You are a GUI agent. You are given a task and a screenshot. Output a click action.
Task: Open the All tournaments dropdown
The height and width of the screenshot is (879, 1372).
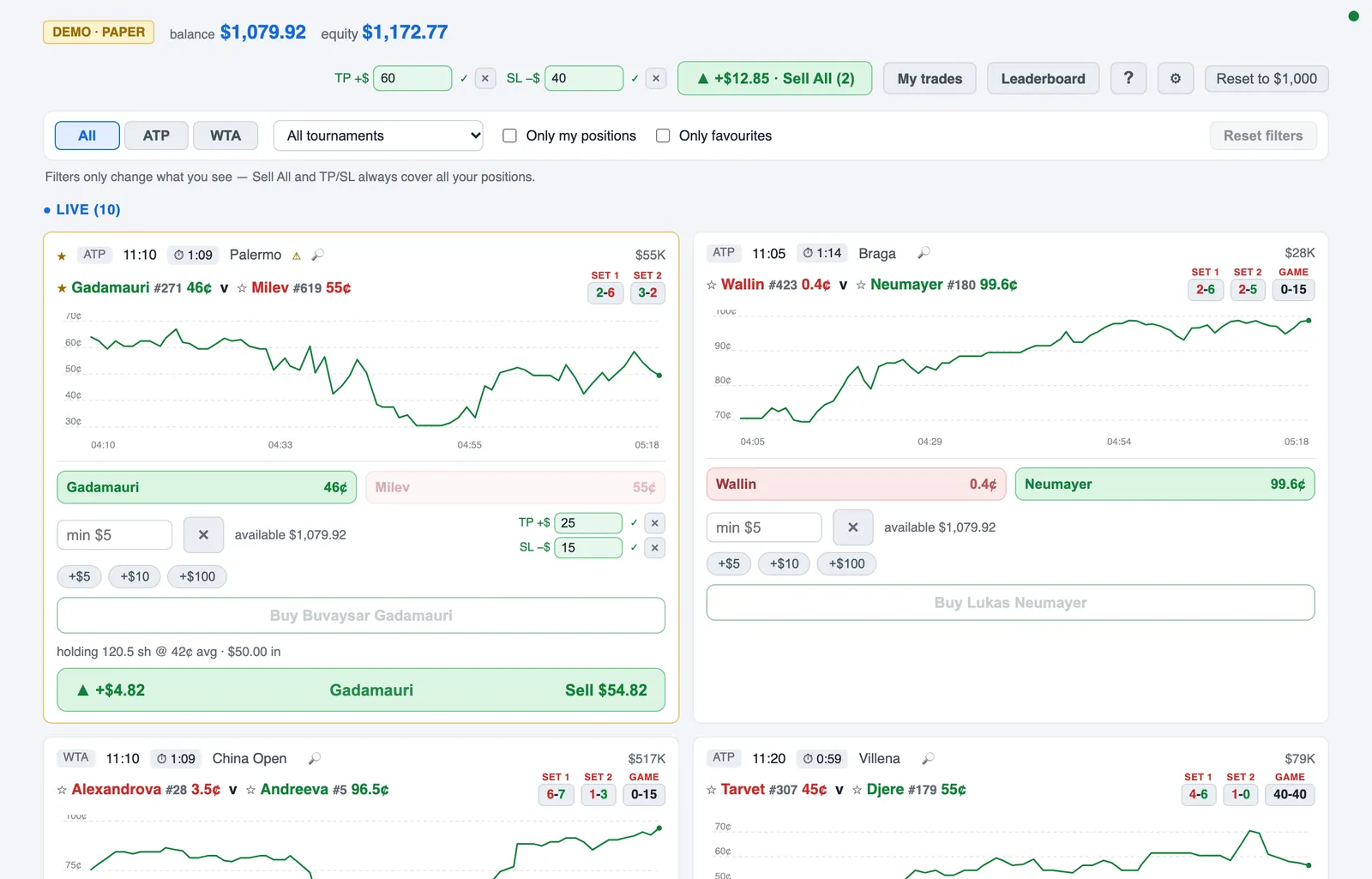pyautogui.click(x=378, y=135)
